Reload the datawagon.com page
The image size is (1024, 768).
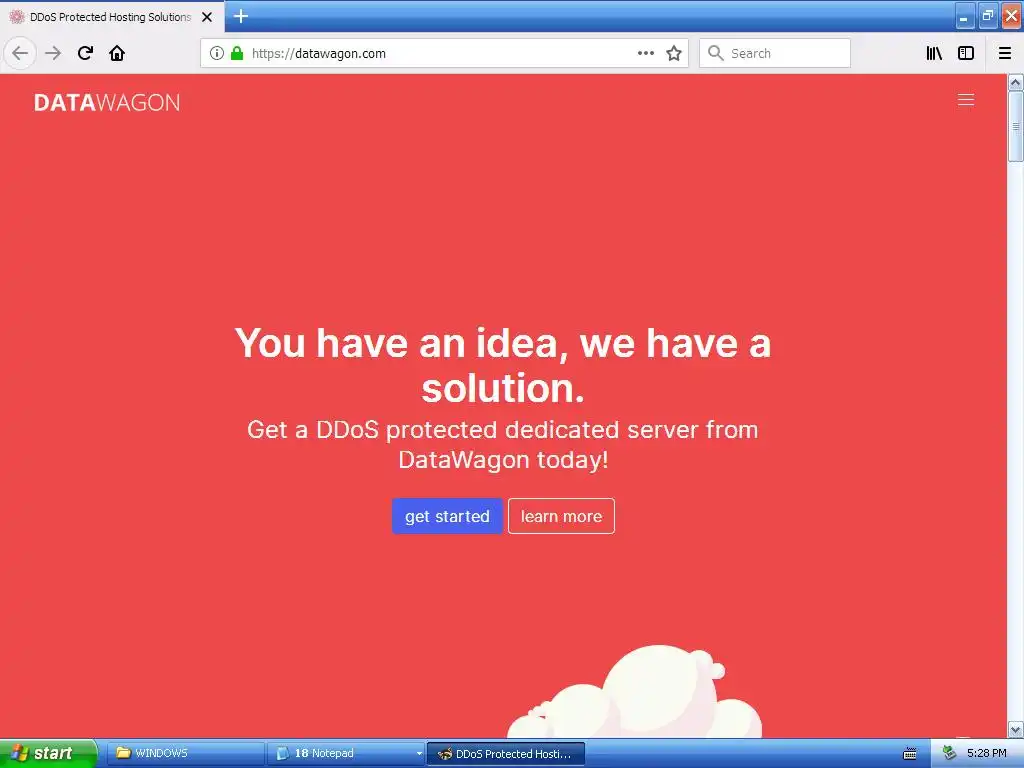85,53
